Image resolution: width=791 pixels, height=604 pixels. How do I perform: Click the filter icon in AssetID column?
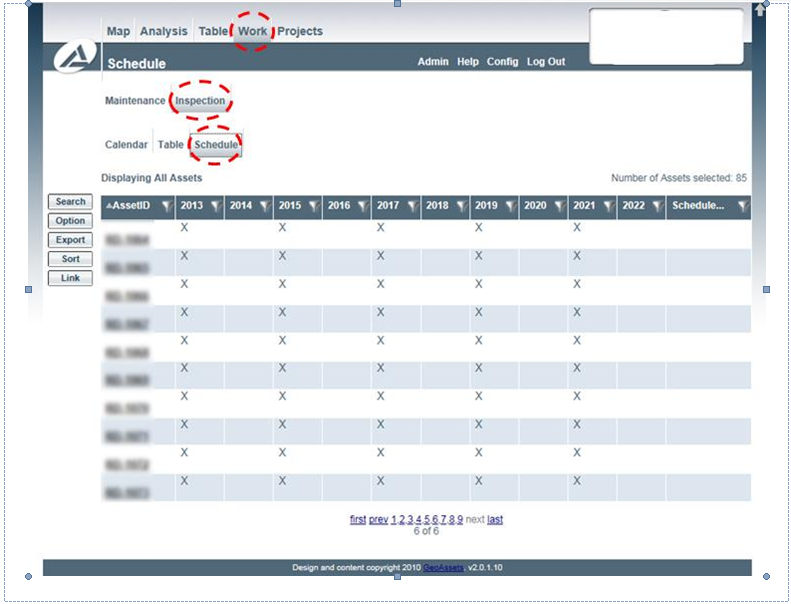click(x=167, y=206)
